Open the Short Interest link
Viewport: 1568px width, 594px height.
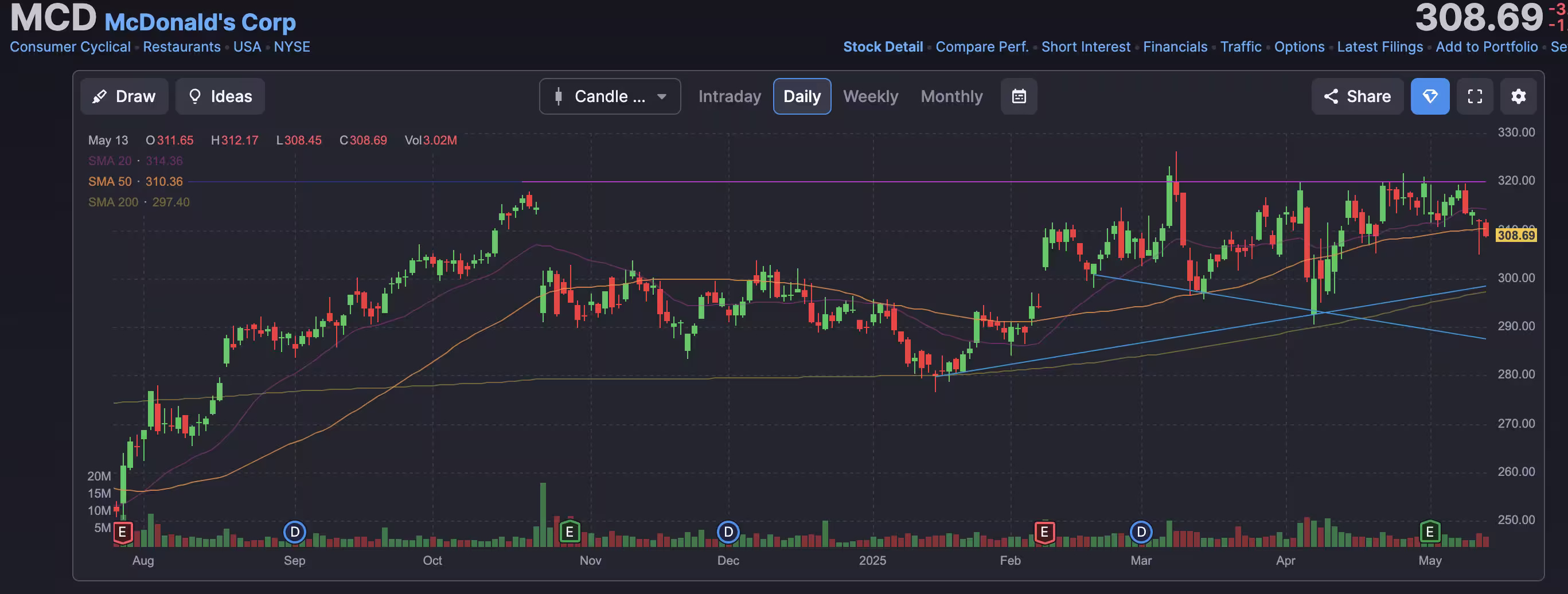1086,47
